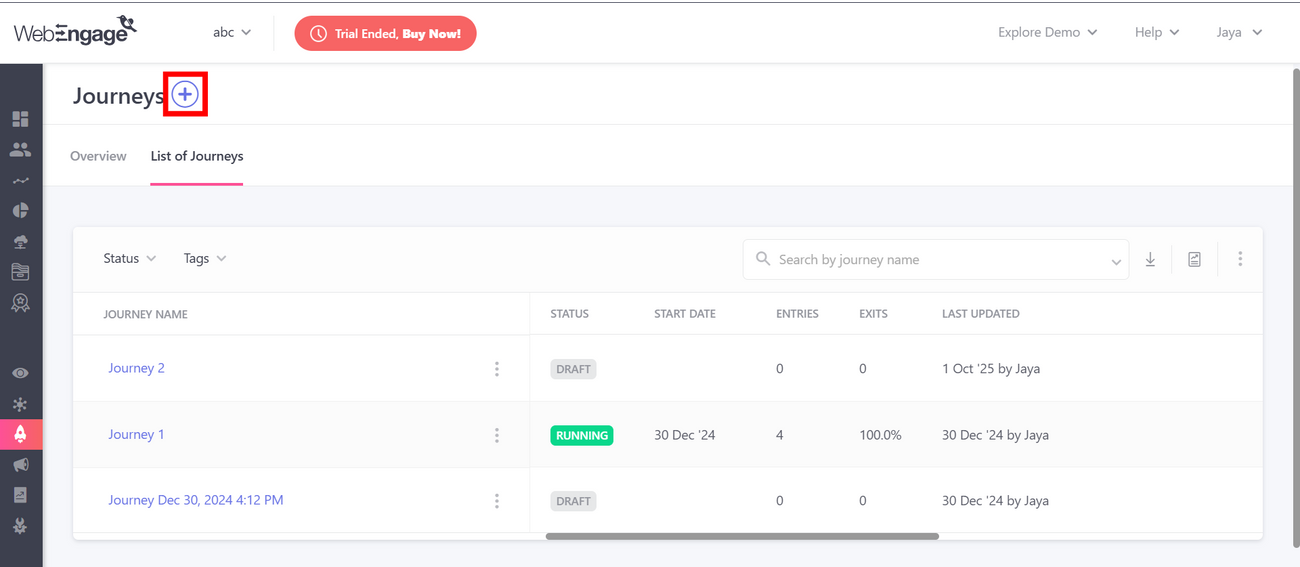The width and height of the screenshot is (1300, 567).
Task: Open the three-dot menu for Journey 2
Action: (496, 369)
